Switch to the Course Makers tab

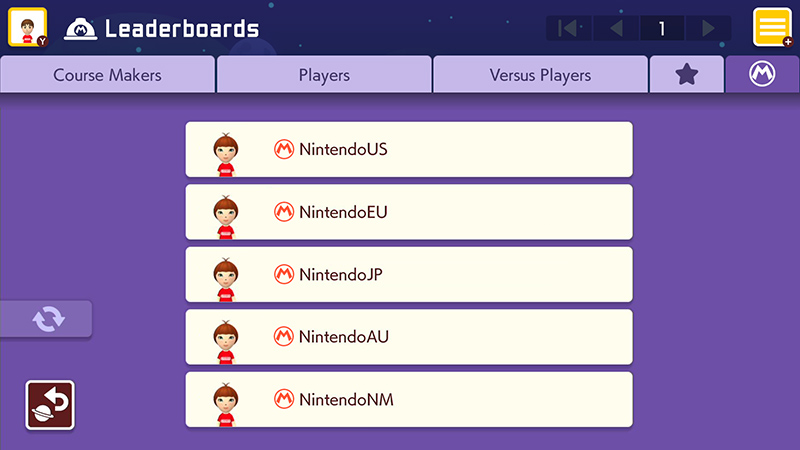pos(107,74)
